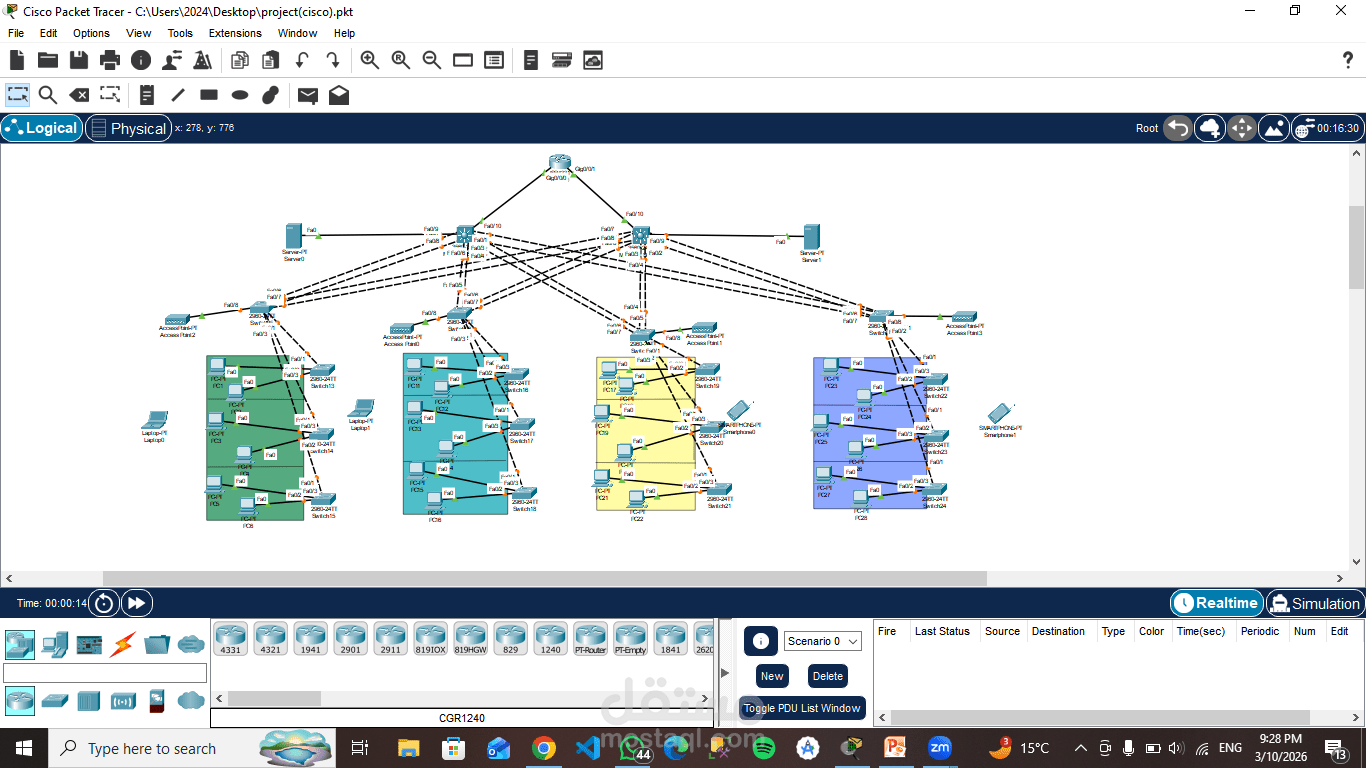The width and height of the screenshot is (1366, 768).
Task: Switch to Simulation mode
Action: click(x=1315, y=603)
